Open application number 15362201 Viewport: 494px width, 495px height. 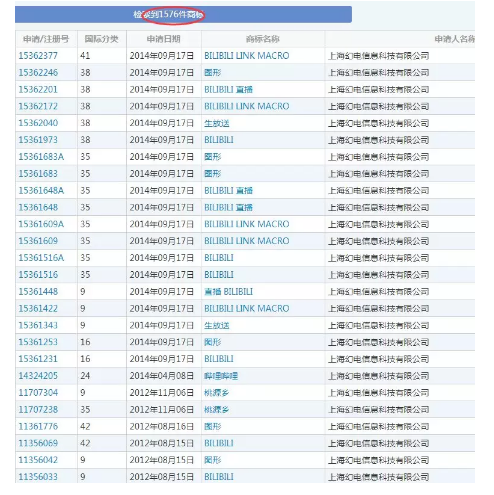(x=38, y=89)
